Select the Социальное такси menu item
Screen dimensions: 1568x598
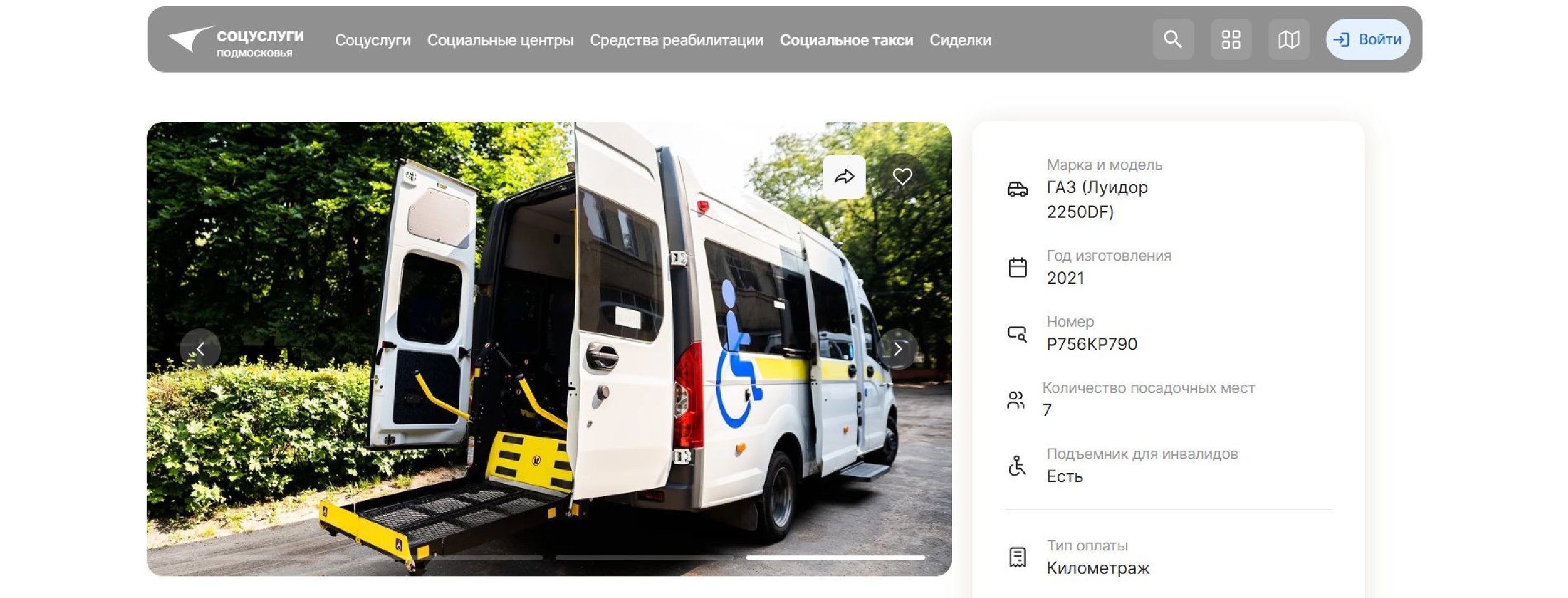pyautogui.click(x=846, y=40)
